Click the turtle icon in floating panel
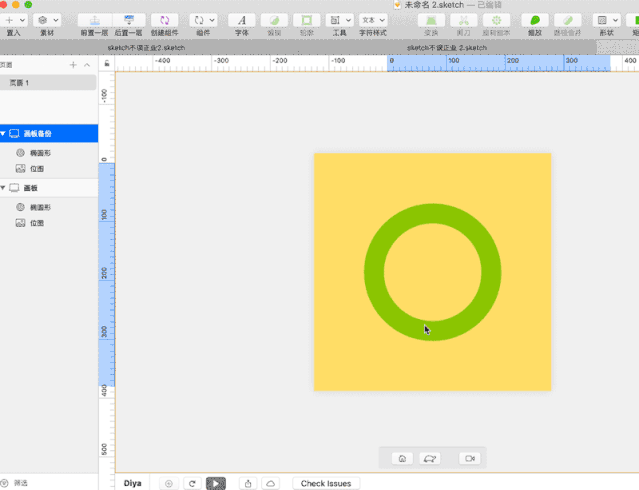Viewport: 639px width, 490px height. click(x=430, y=459)
